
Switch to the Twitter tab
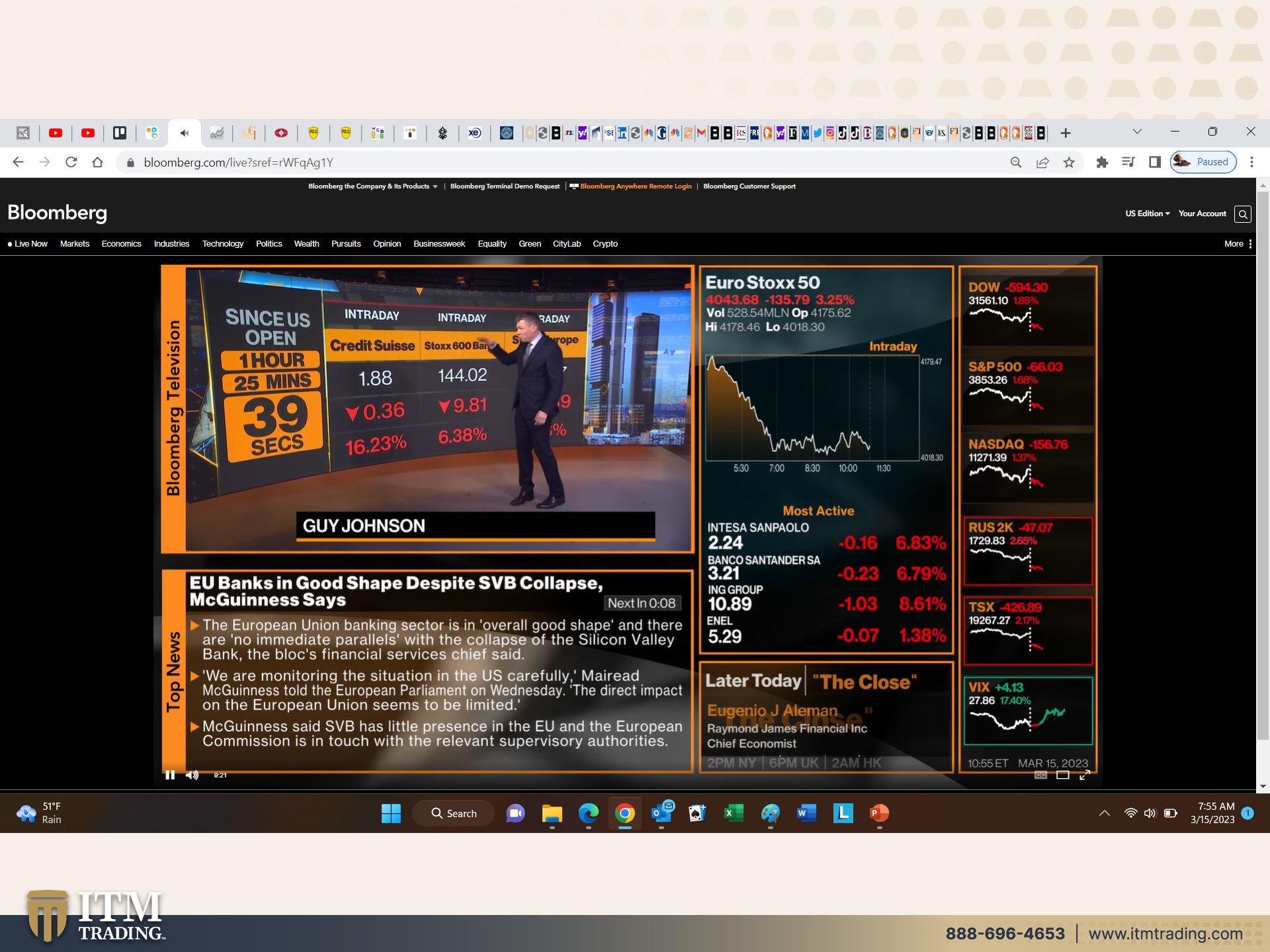(818, 133)
